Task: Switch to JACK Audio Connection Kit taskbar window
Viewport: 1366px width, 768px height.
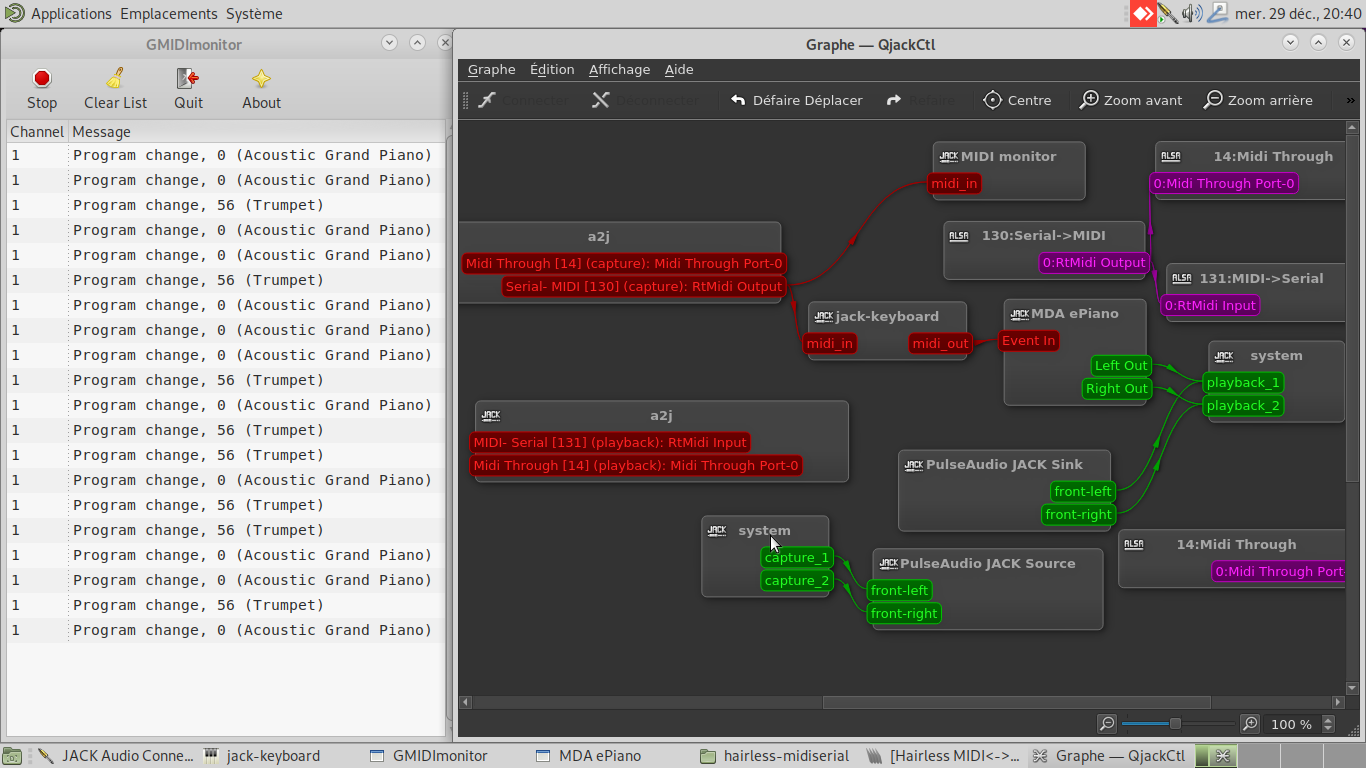Action: (115, 756)
